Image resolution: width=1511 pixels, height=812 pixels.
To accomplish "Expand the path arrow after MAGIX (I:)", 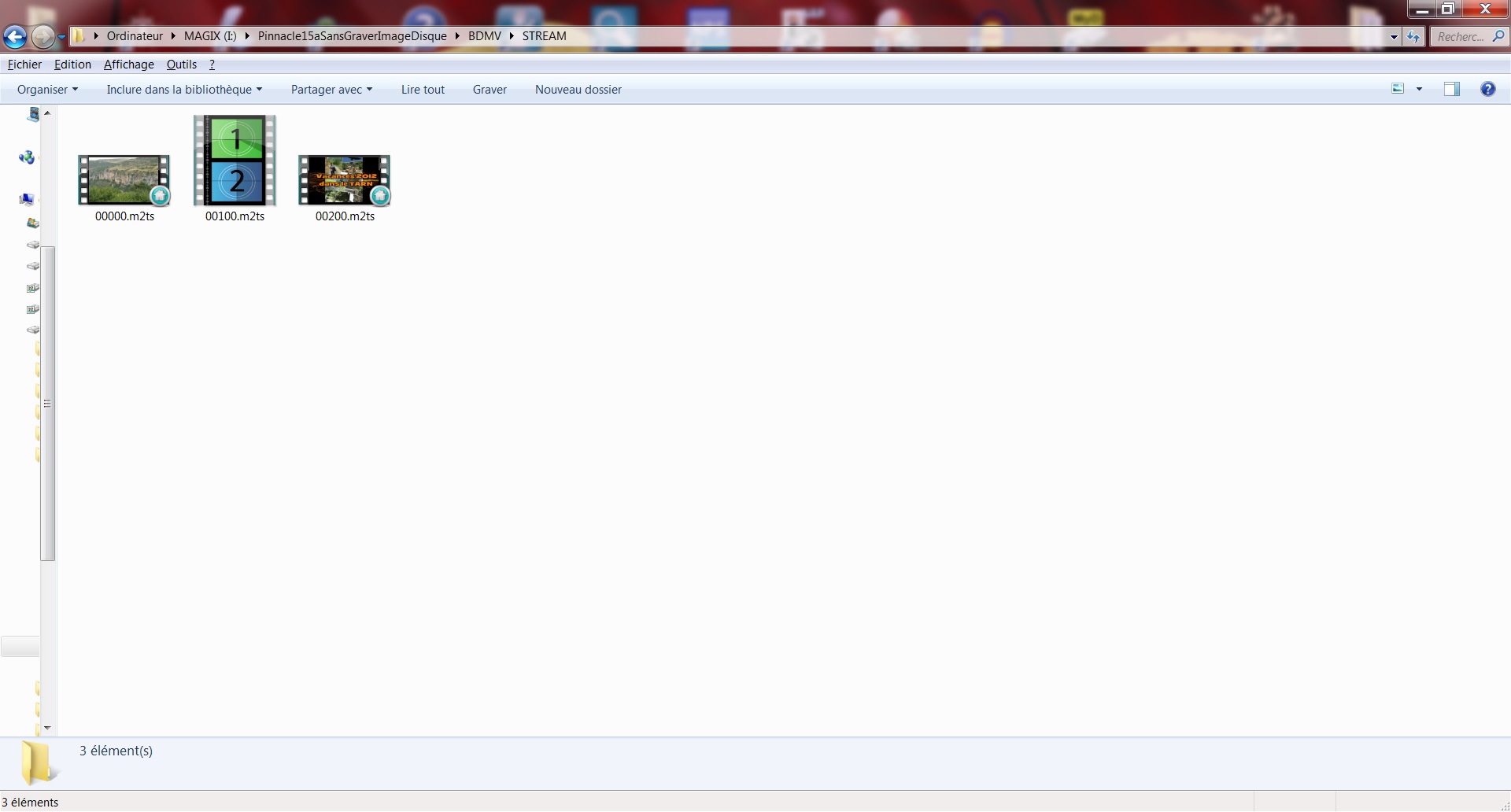I will coord(247,36).
